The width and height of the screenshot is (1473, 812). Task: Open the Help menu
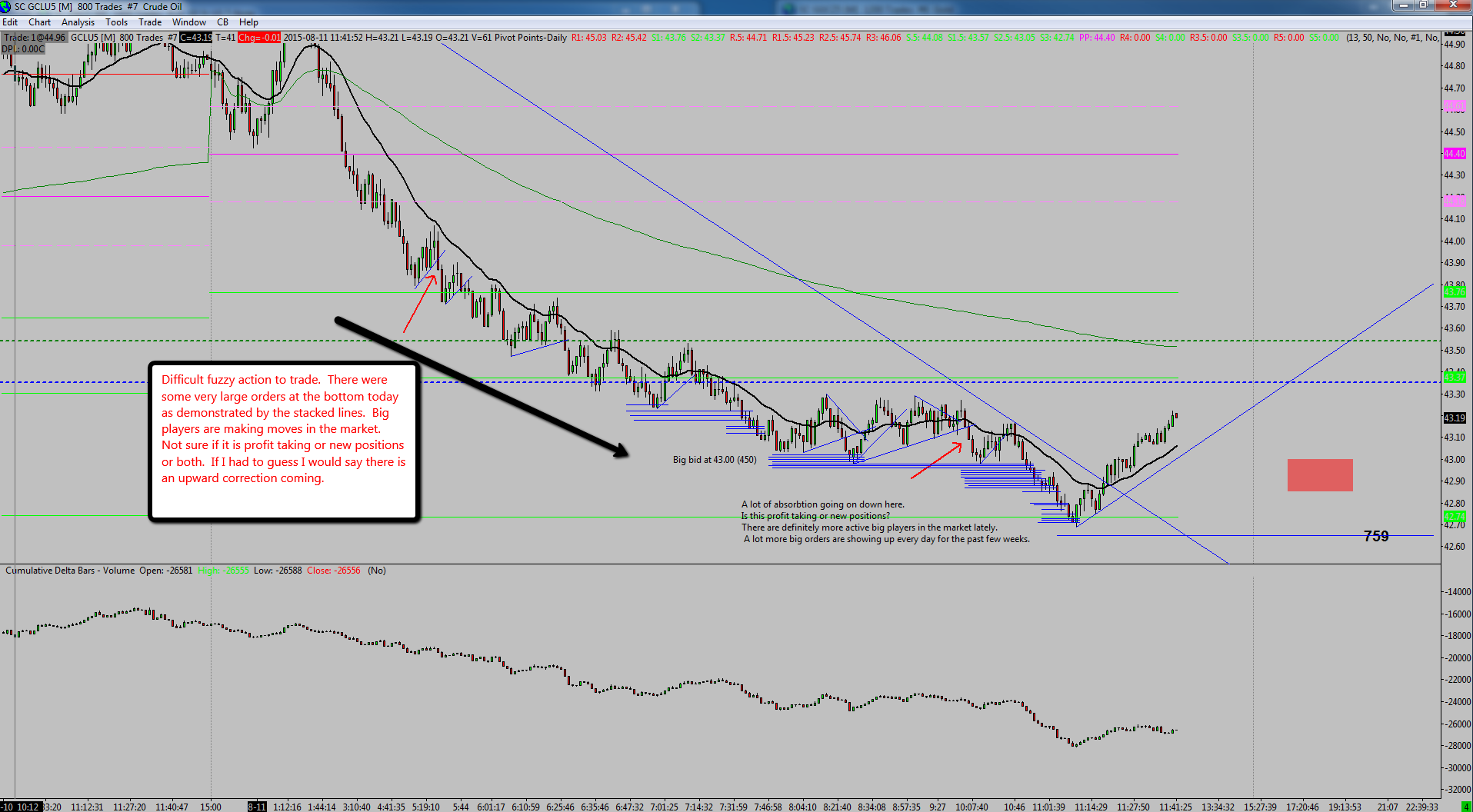[248, 22]
